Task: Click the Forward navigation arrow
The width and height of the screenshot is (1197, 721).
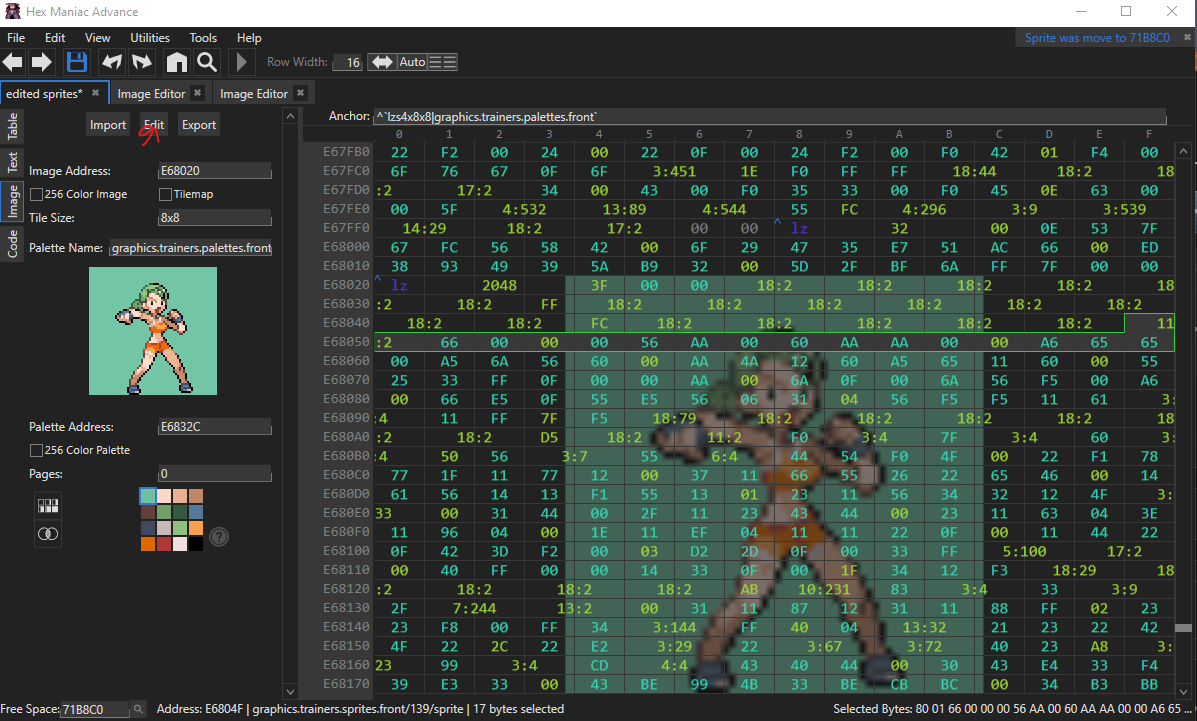Action: click(x=41, y=62)
